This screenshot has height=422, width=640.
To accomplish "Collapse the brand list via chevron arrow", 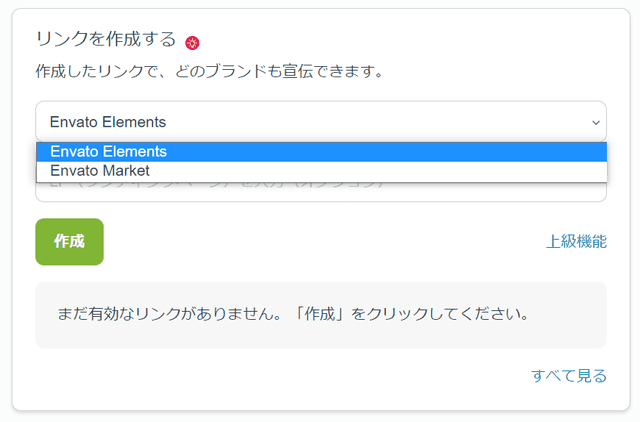I will click(x=596, y=122).
